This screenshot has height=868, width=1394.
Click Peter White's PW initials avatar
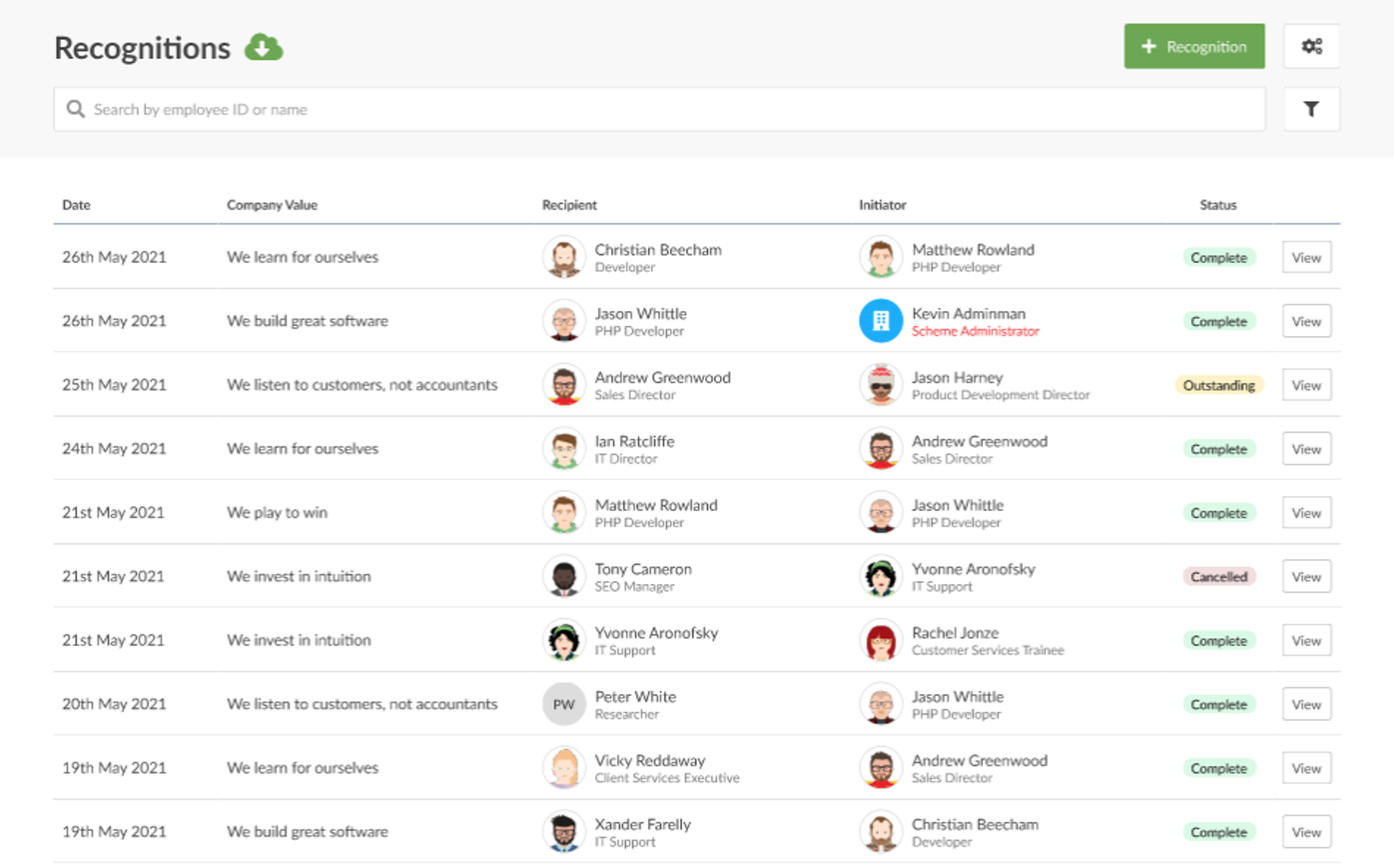pyautogui.click(x=564, y=704)
